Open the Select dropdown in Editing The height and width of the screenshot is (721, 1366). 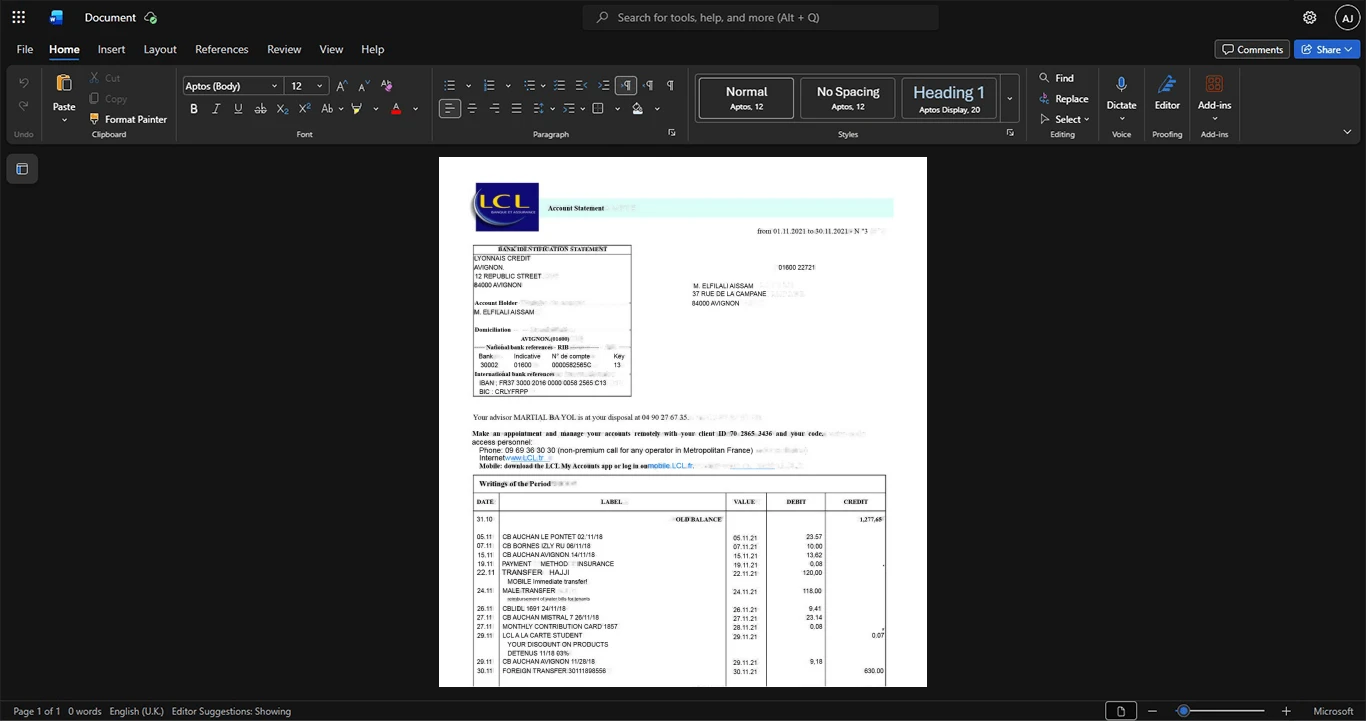pos(1065,119)
